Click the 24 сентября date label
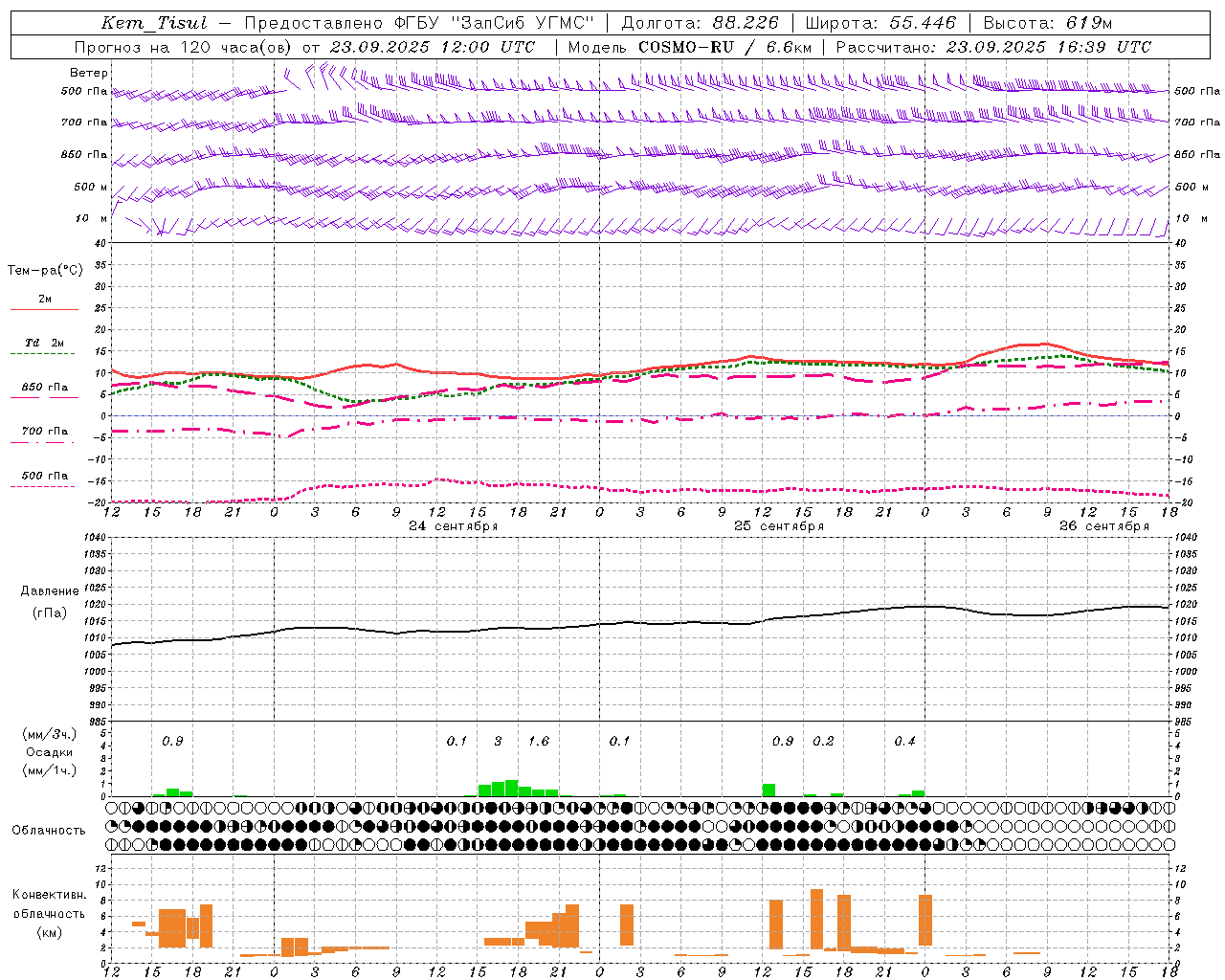This screenshot has width=1225, height=980. click(x=454, y=526)
